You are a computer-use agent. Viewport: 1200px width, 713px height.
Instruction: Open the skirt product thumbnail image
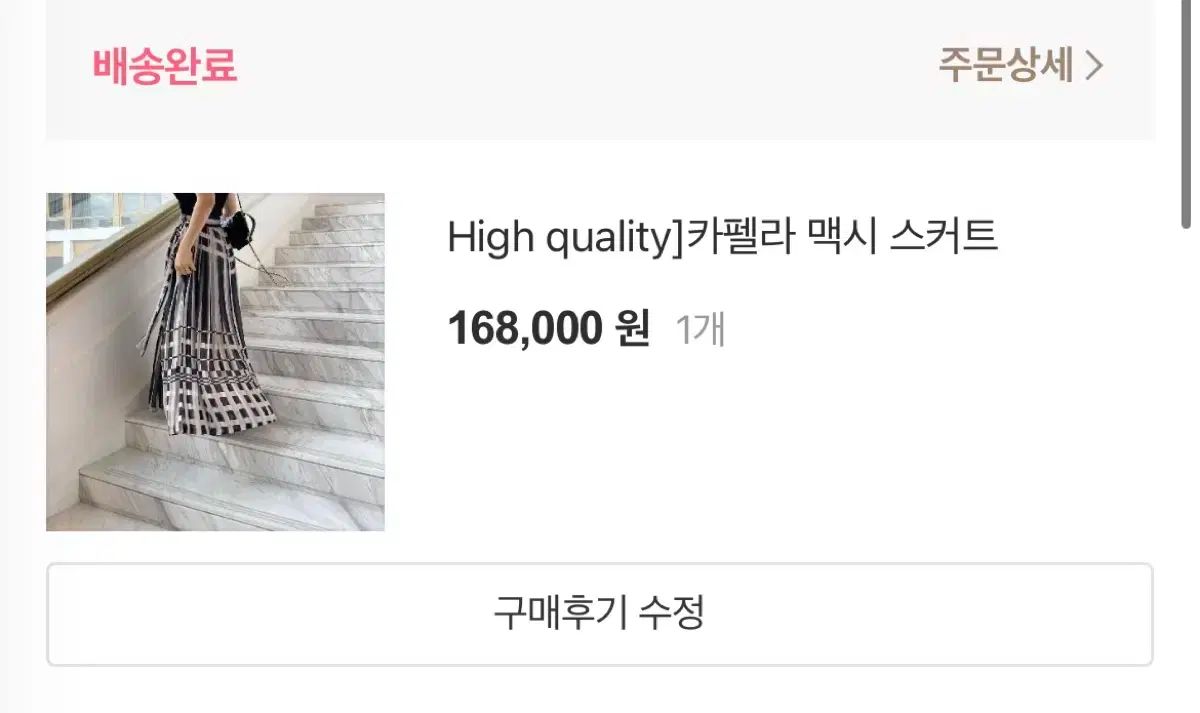tap(215, 361)
